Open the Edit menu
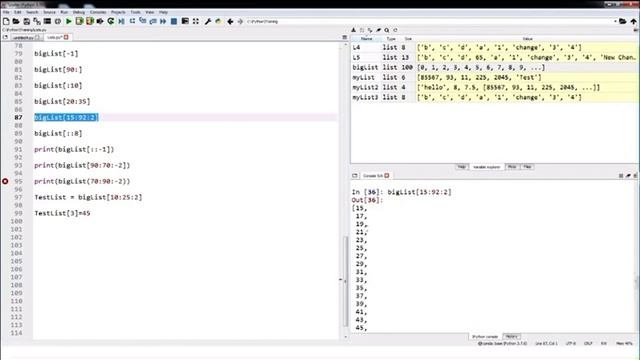The image size is (640, 360). tap(18, 12)
